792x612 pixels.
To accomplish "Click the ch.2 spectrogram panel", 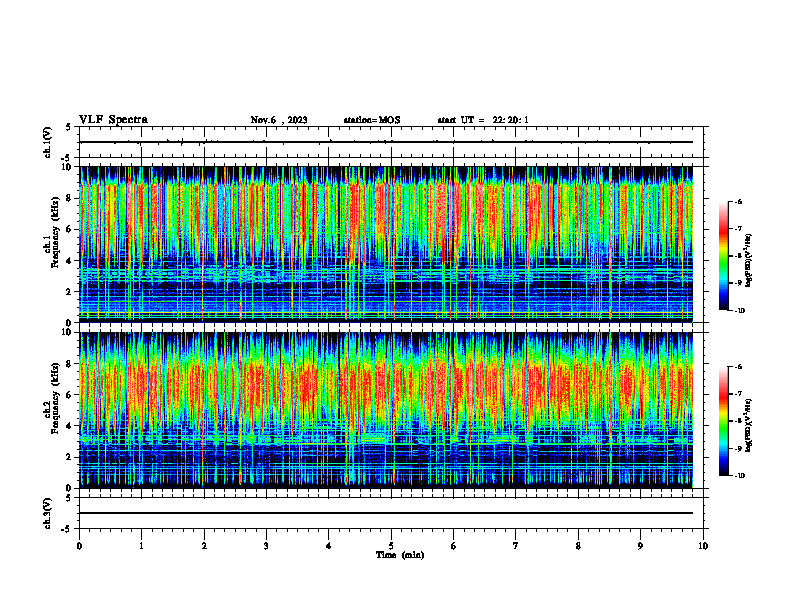I will (x=386, y=410).
